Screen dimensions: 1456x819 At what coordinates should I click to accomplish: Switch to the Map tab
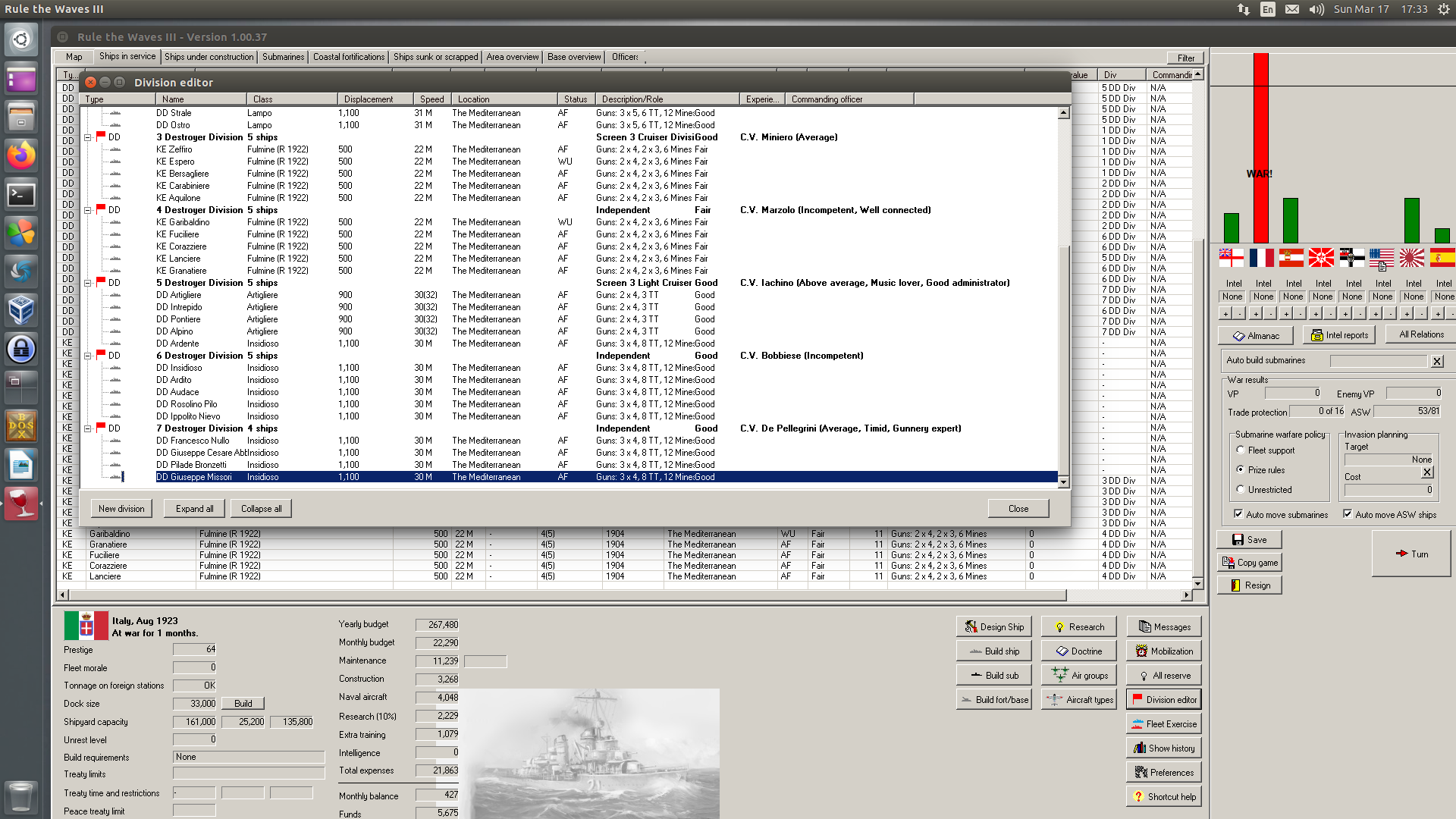(x=74, y=57)
